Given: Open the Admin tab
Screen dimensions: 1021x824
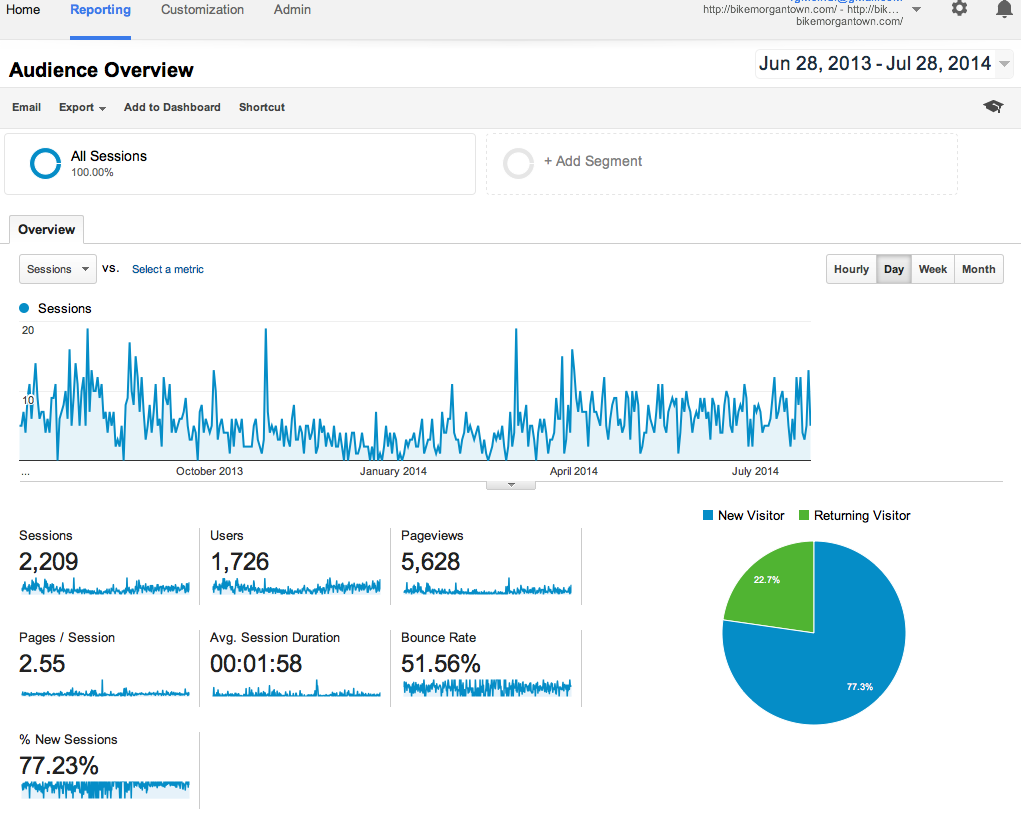Looking at the screenshot, I should tap(292, 10).
